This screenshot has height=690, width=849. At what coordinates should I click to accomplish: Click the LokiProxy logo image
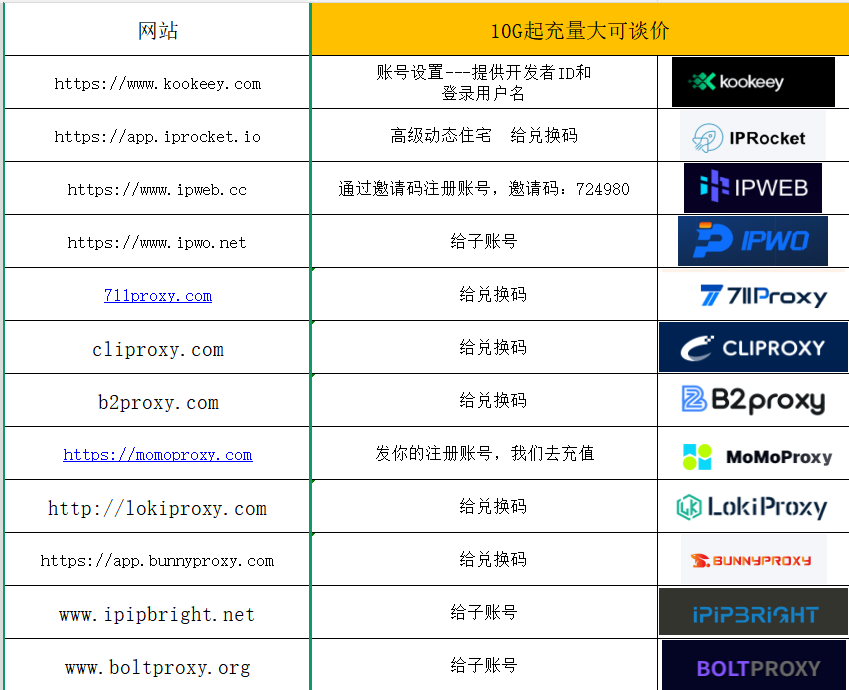tap(751, 507)
